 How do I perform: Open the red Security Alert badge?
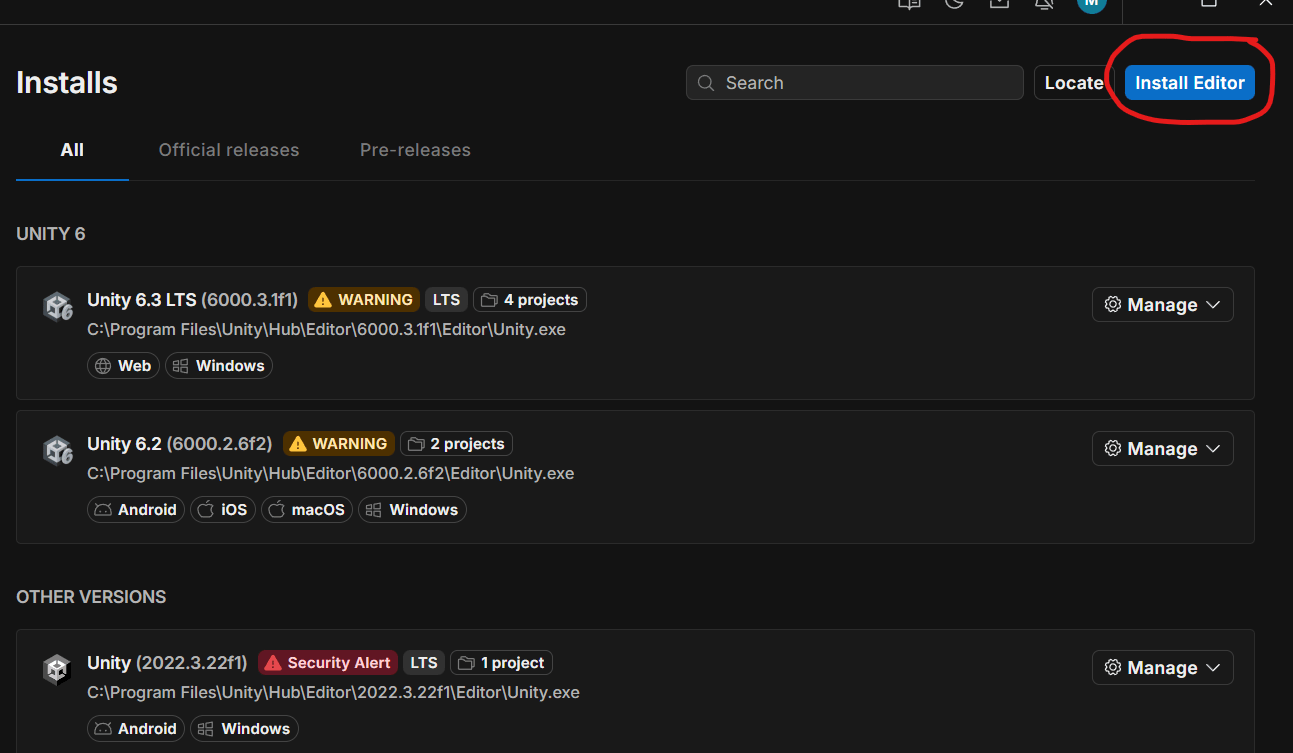[x=328, y=663]
